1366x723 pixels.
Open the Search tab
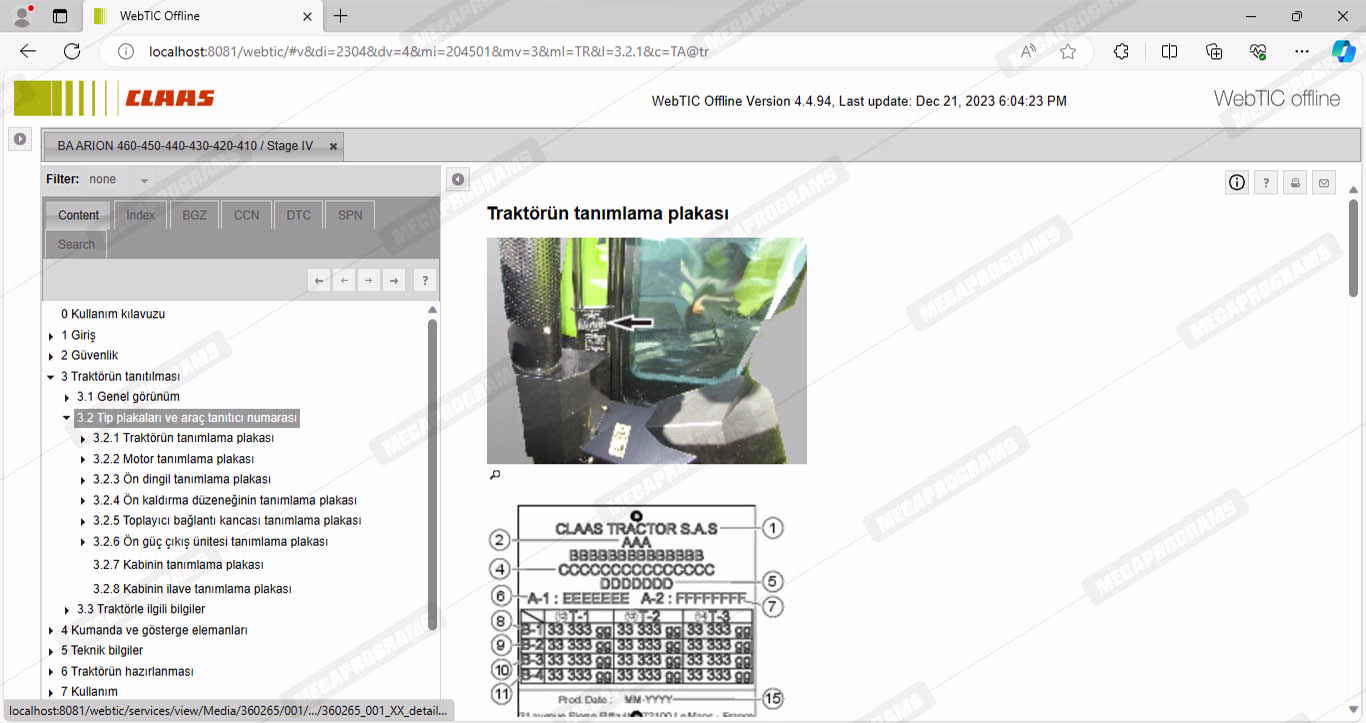pos(76,244)
